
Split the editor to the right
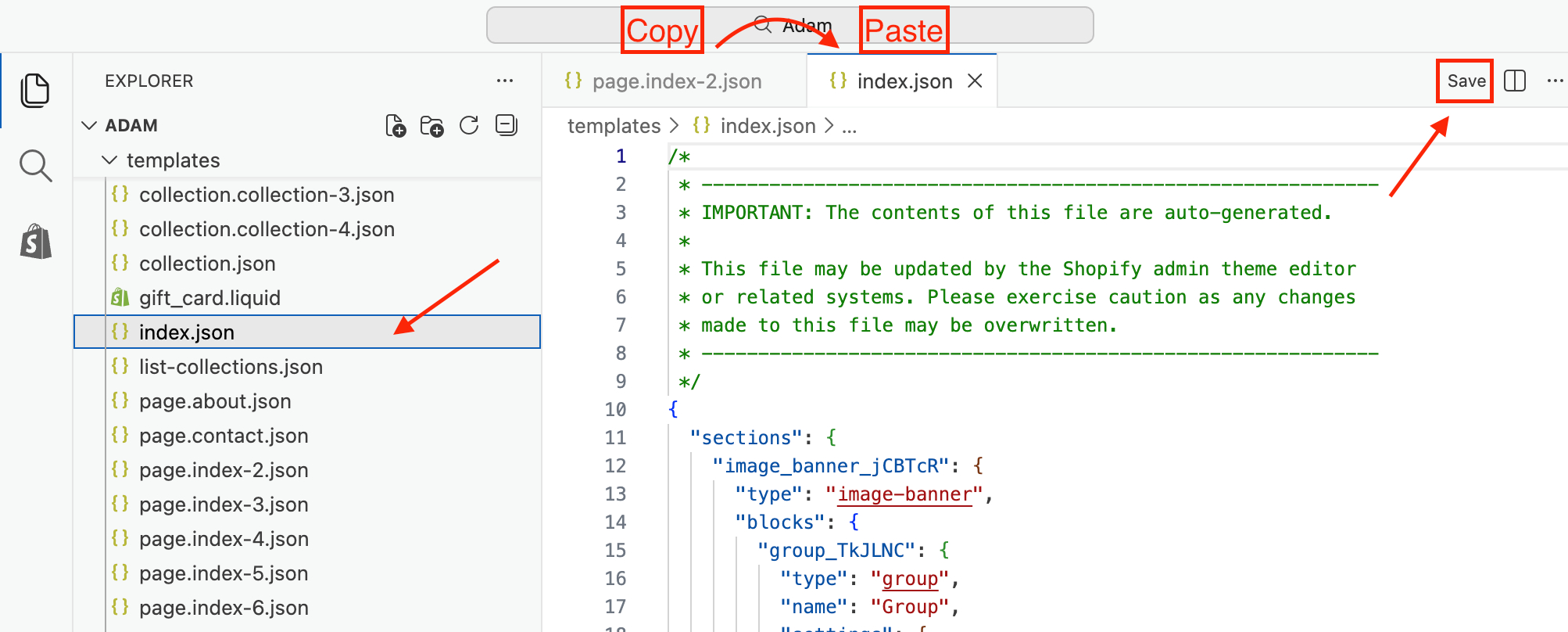pos(1515,81)
